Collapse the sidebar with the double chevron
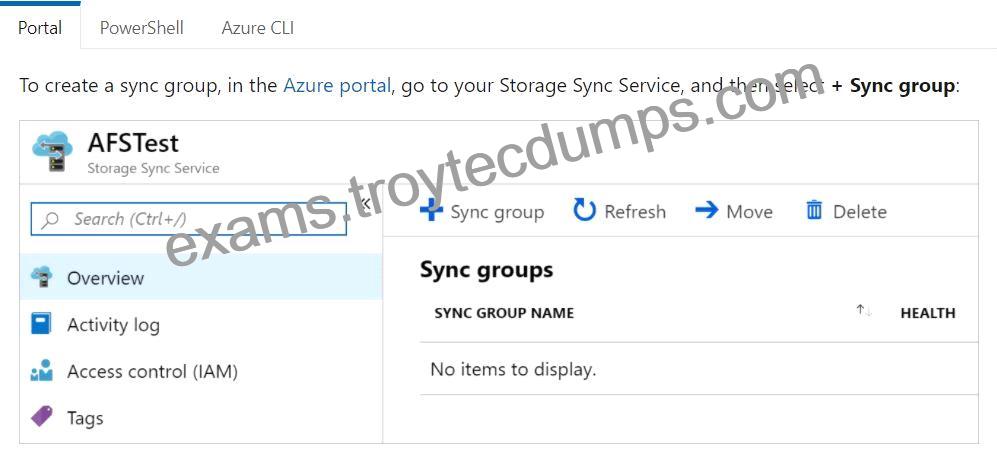The image size is (997, 449). pyautogui.click(x=364, y=204)
